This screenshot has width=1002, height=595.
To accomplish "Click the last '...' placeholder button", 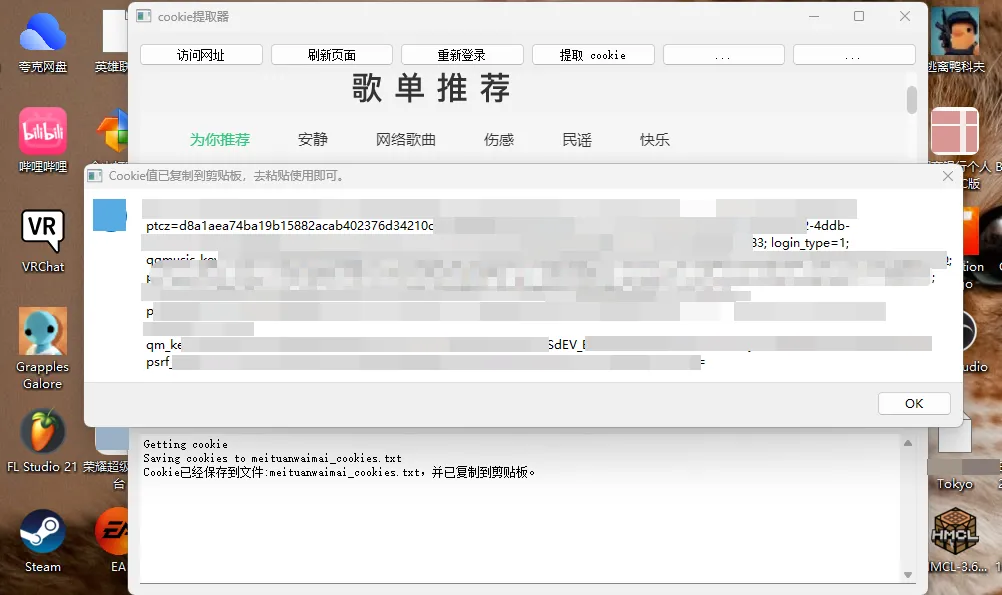I will coord(854,55).
